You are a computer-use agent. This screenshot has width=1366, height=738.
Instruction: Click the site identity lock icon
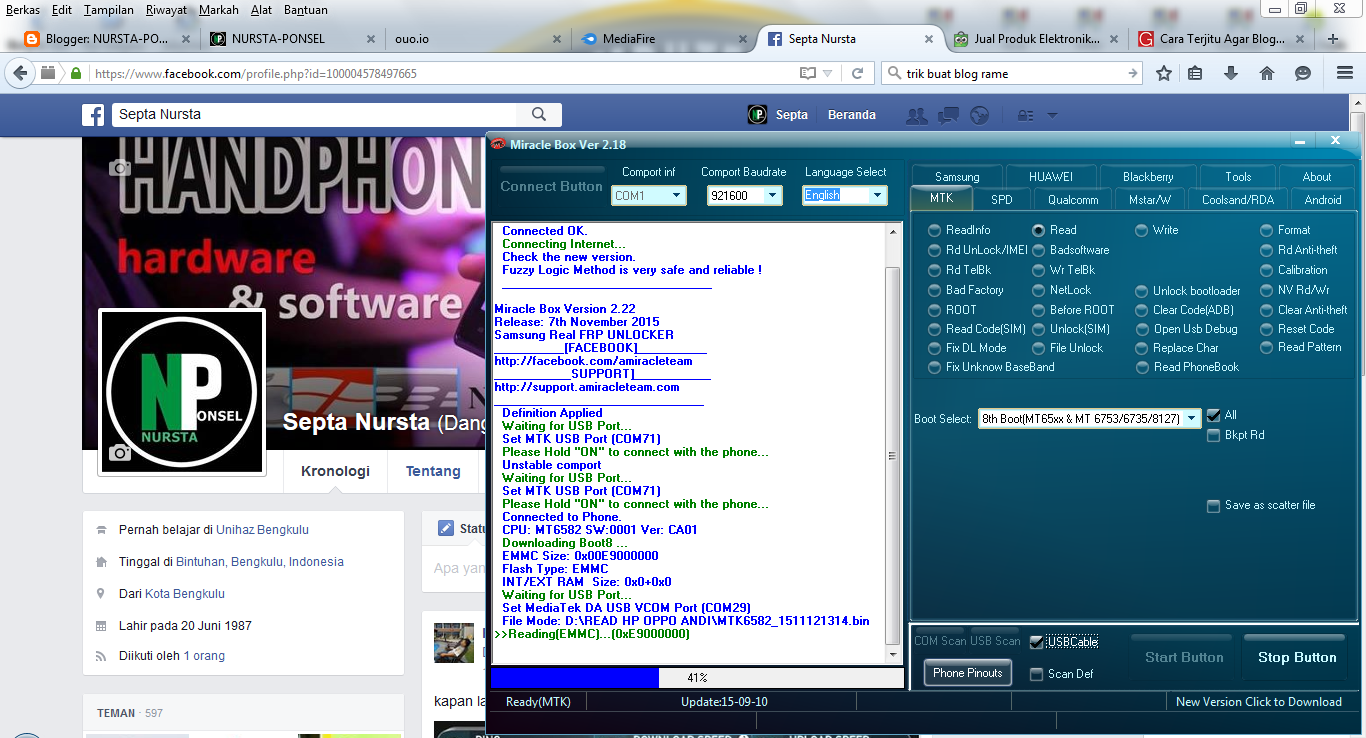click(x=75, y=73)
